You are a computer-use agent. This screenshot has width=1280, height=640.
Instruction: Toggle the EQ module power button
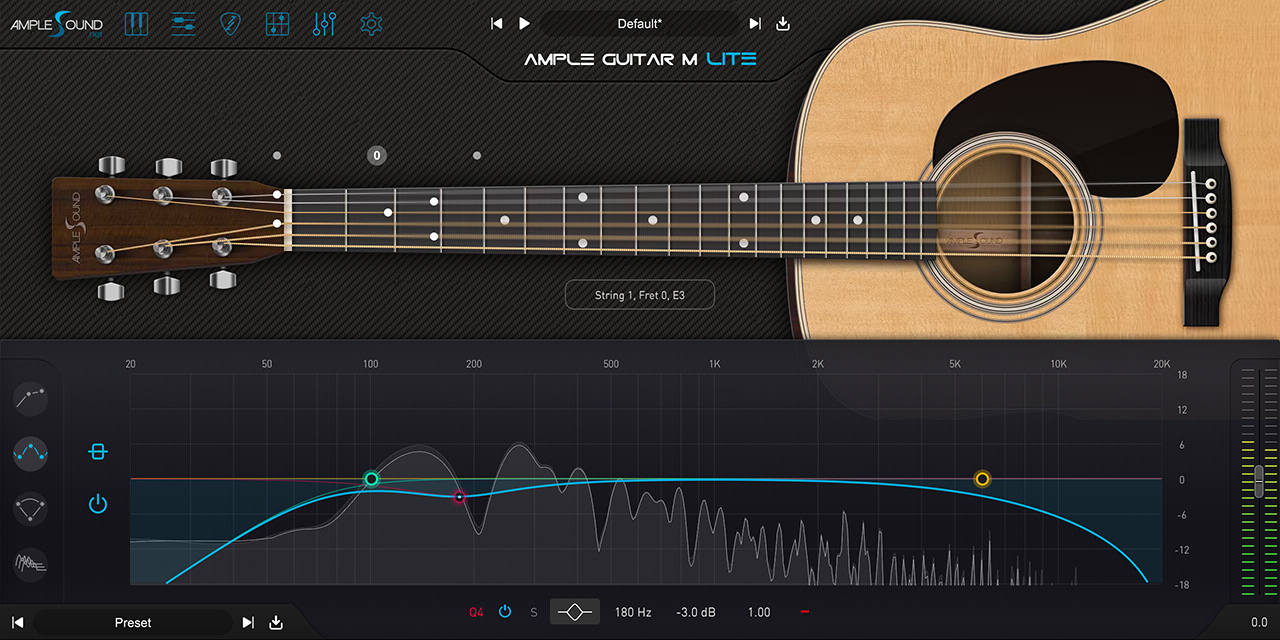pyautogui.click(x=97, y=504)
